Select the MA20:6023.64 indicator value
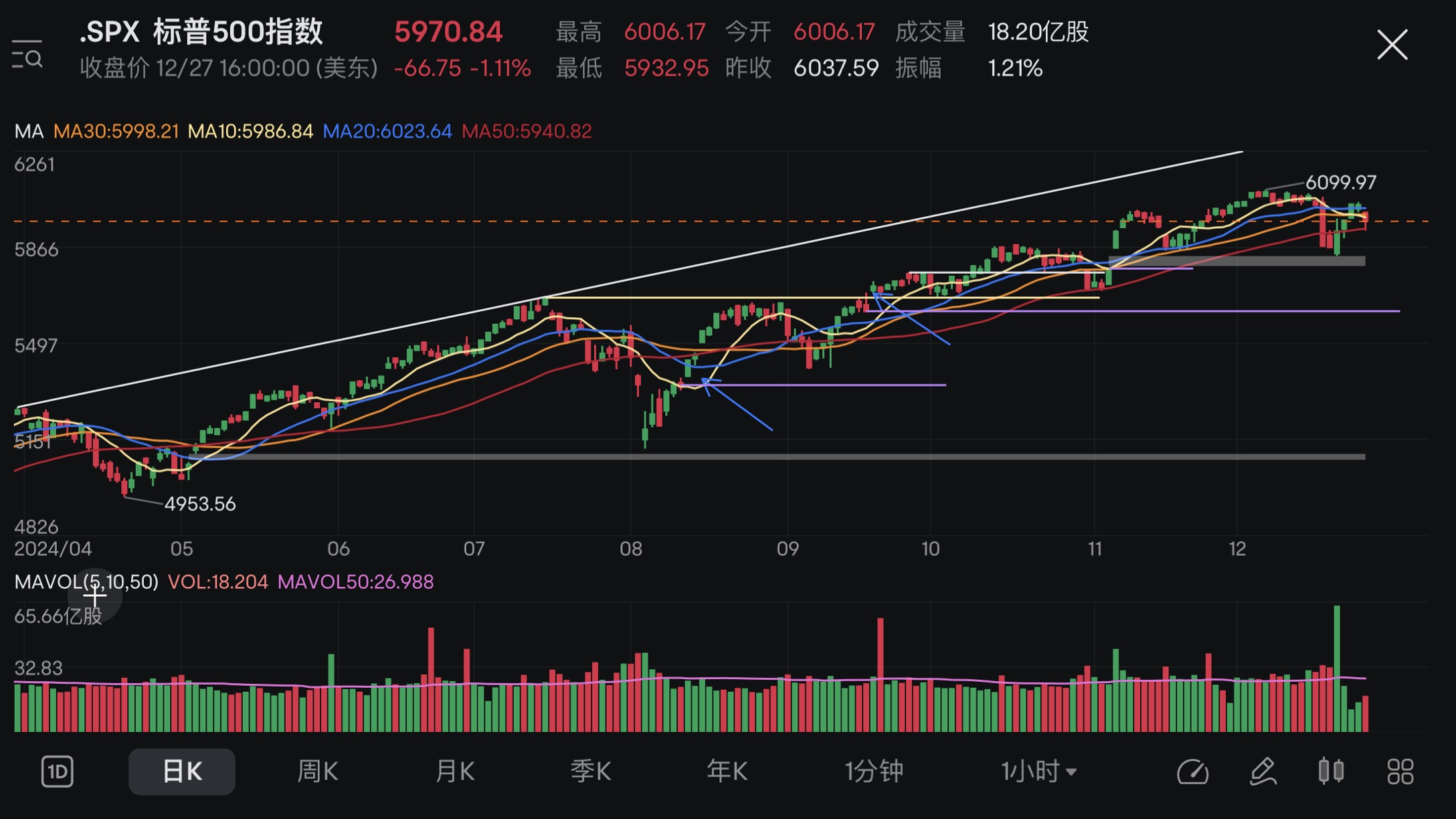The height and width of the screenshot is (819, 1456). point(387,131)
